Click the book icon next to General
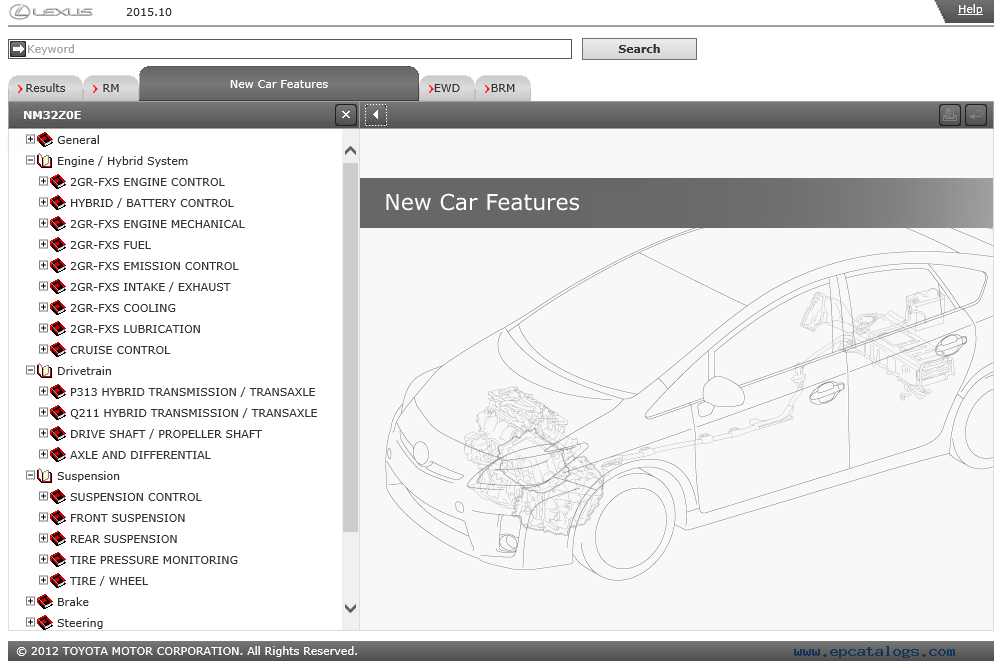The width and height of the screenshot is (1006, 668). click(x=45, y=140)
